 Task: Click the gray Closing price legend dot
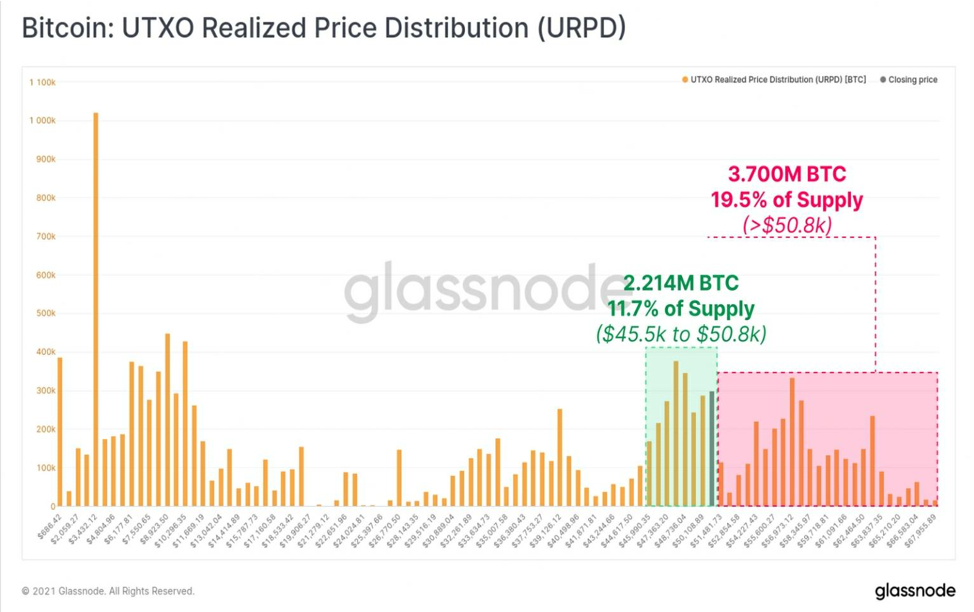tap(883, 80)
